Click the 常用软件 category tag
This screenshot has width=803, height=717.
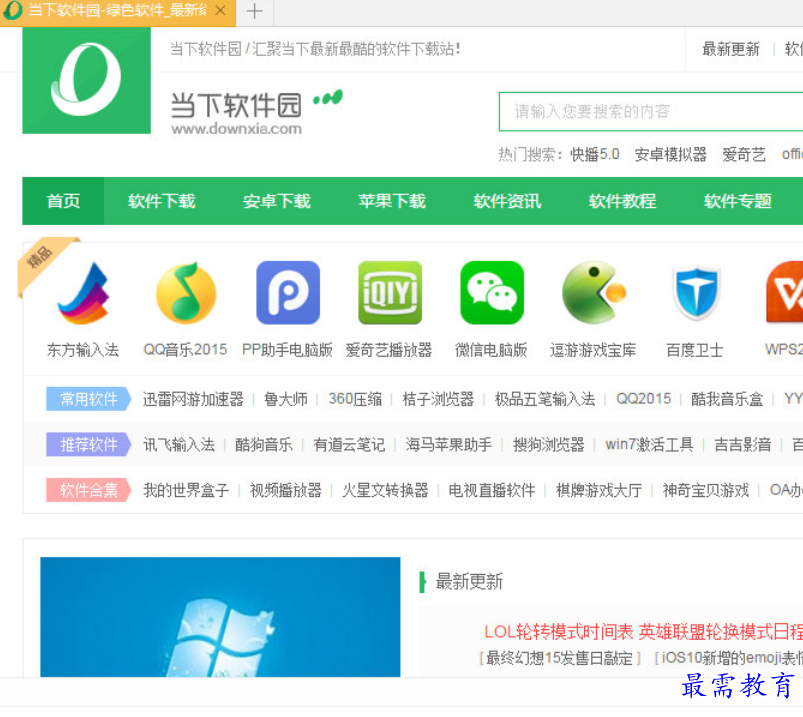click(x=89, y=399)
